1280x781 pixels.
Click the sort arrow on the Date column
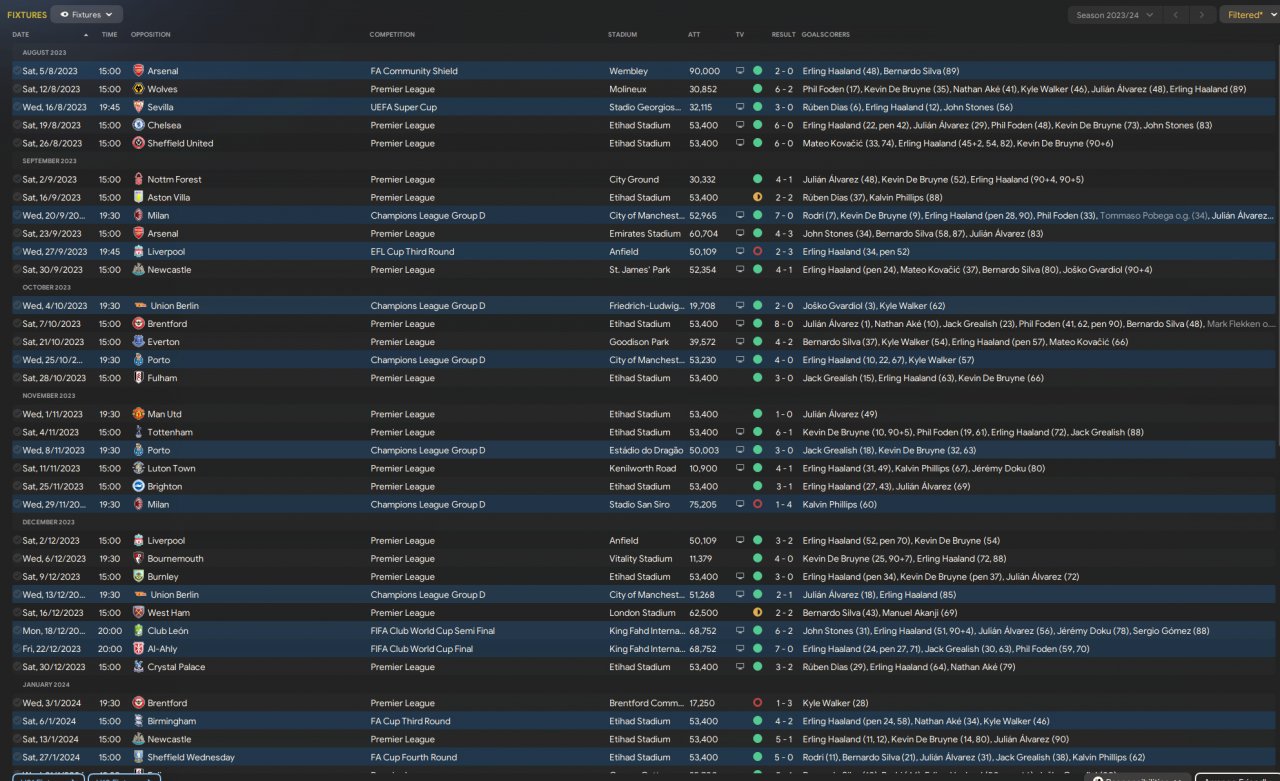point(86,35)
